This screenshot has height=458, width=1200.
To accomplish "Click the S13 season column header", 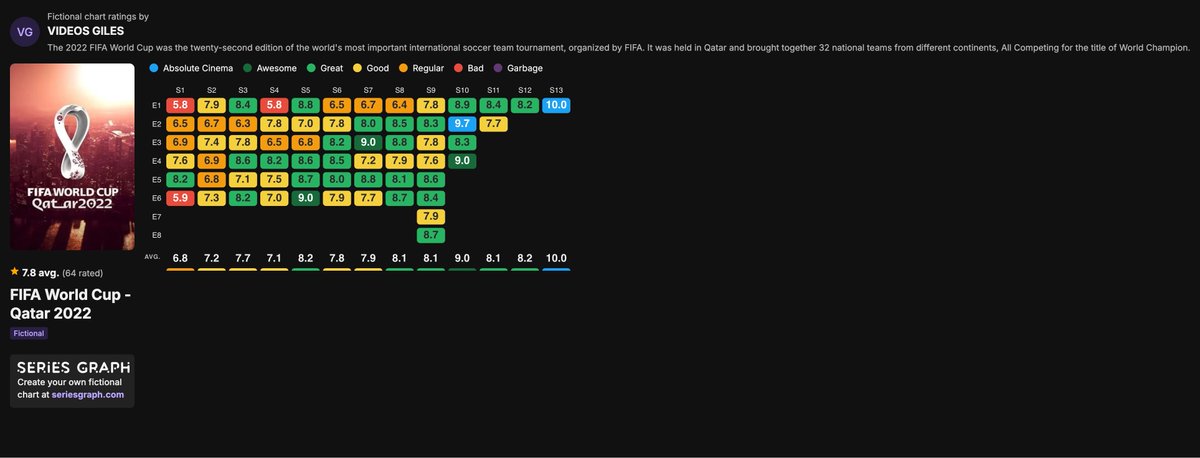I will pyautogui.click(x=556, y=90).
